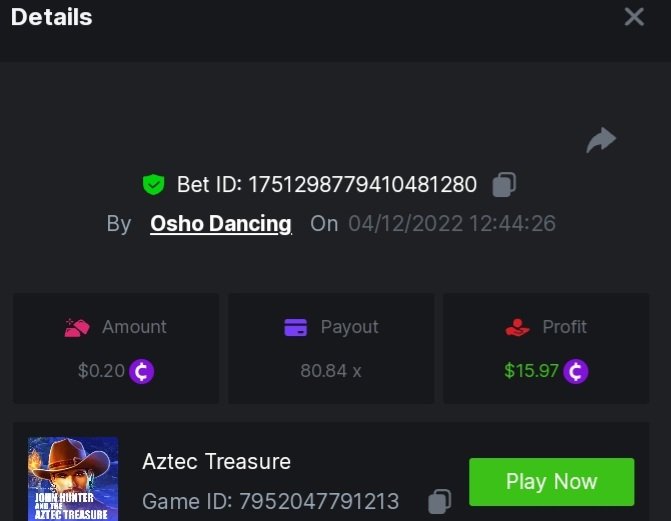Click the share arrow icon
Image resolution: width=671 pixels, height=521 pixels.
click(x=601, y=141)
